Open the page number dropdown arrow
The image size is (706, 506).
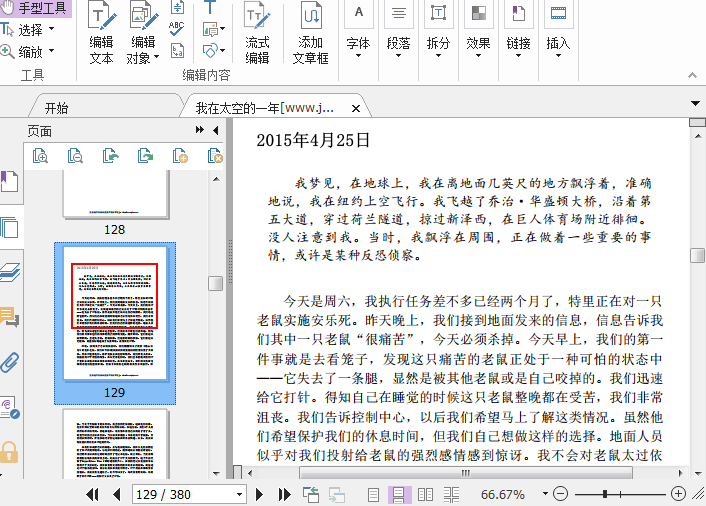pos(240,494)
